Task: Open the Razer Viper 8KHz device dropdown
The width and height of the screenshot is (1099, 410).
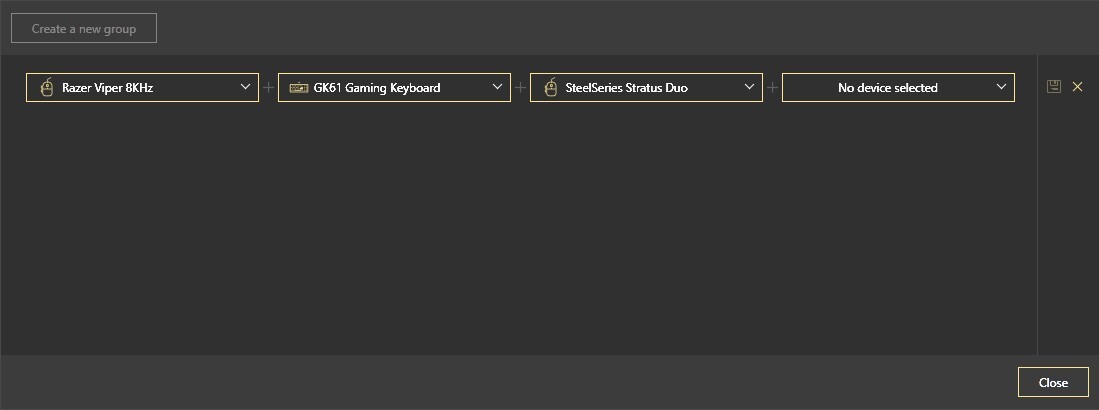Action: pos(142,88)
